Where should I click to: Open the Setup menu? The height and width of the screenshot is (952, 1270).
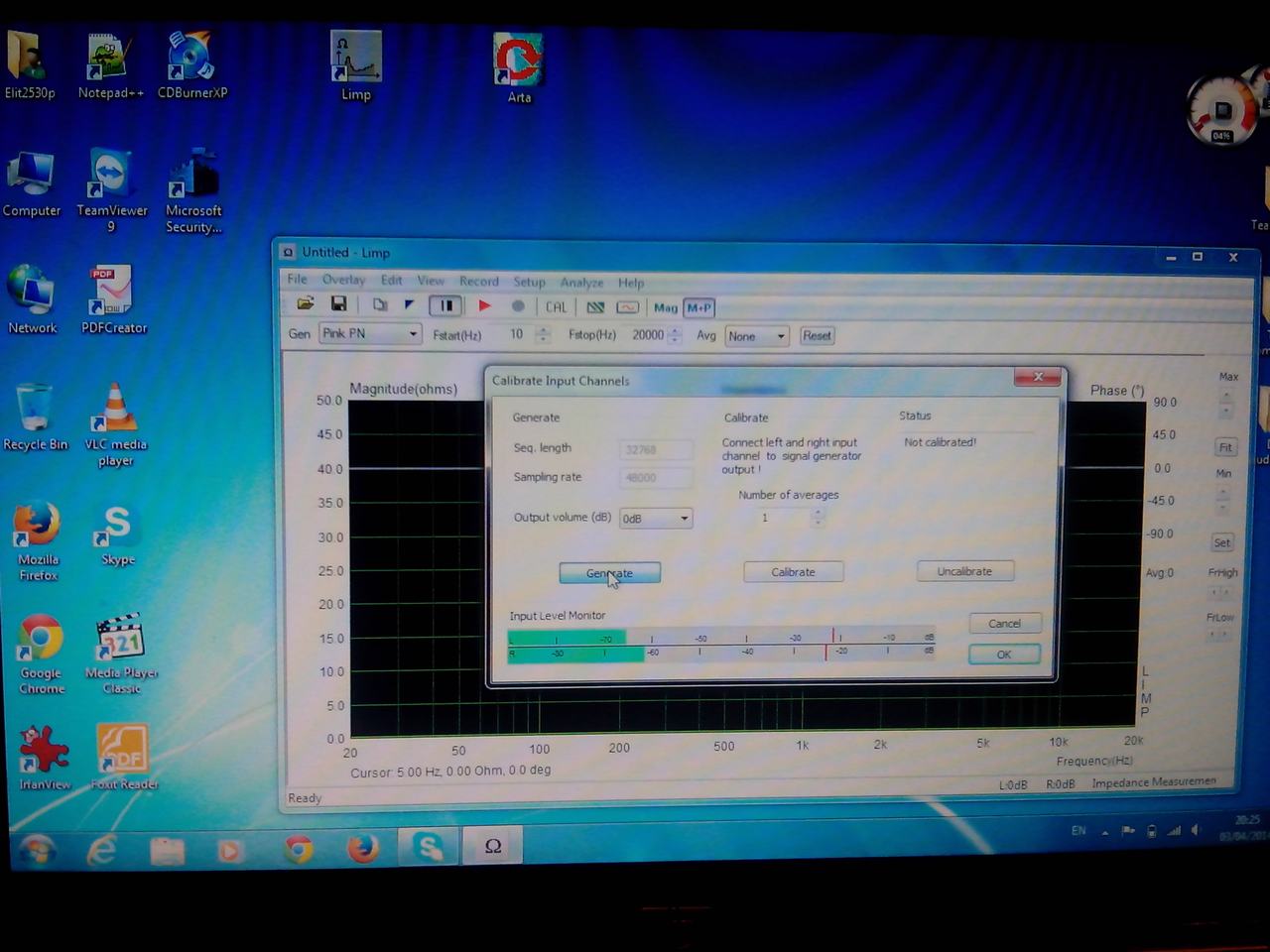(x=529, y=282)
